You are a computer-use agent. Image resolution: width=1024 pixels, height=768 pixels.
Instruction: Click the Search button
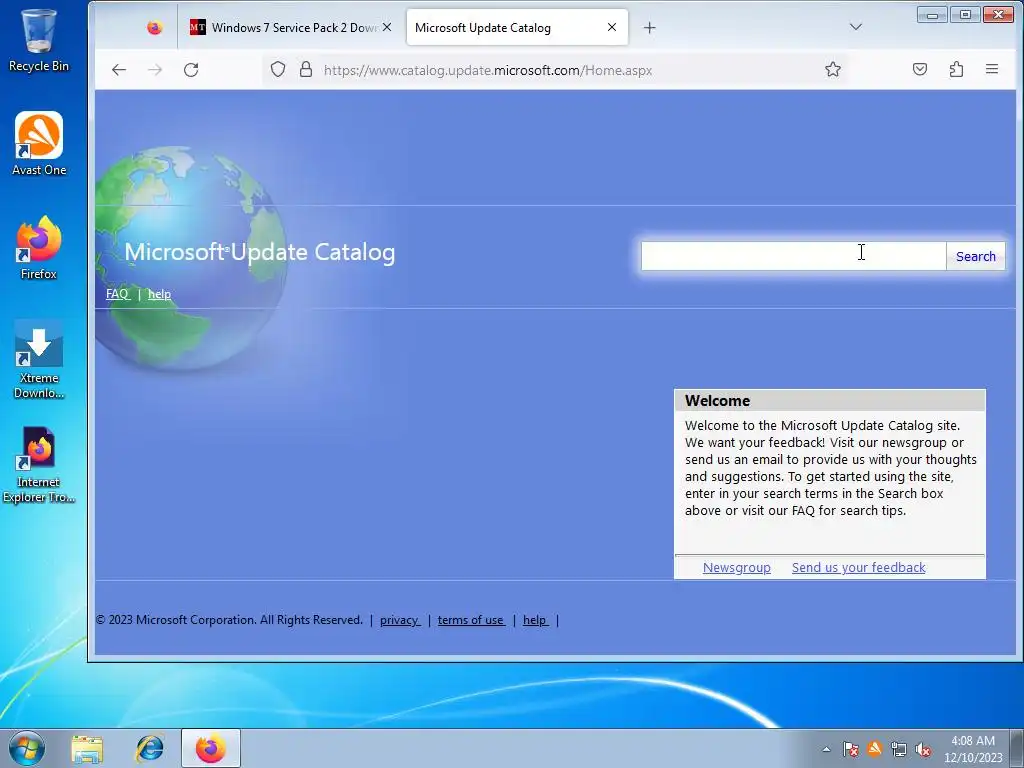pos(976,256)
